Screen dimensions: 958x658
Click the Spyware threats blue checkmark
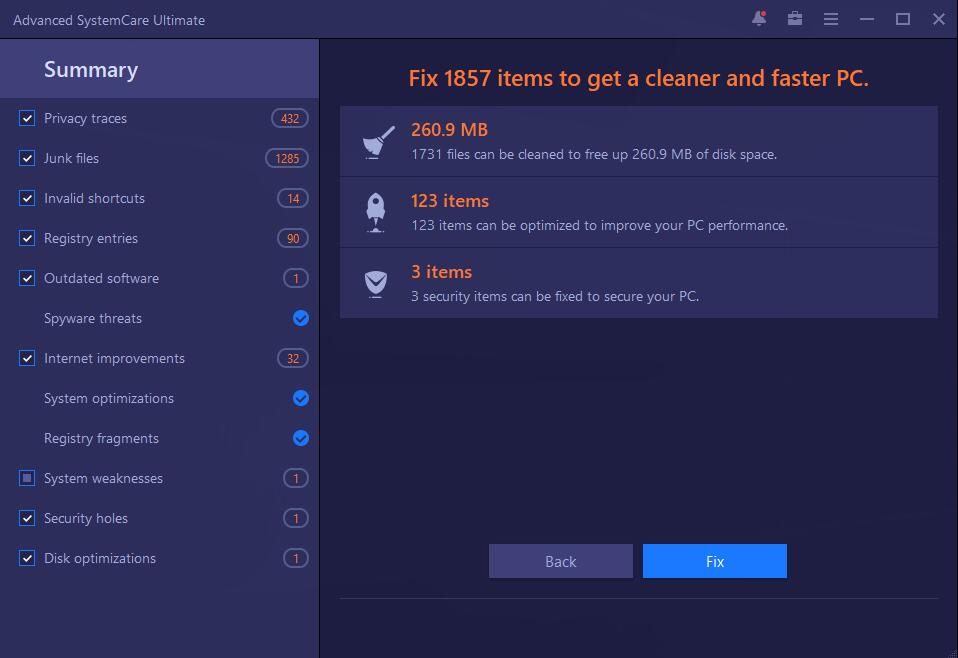(301, 318)
